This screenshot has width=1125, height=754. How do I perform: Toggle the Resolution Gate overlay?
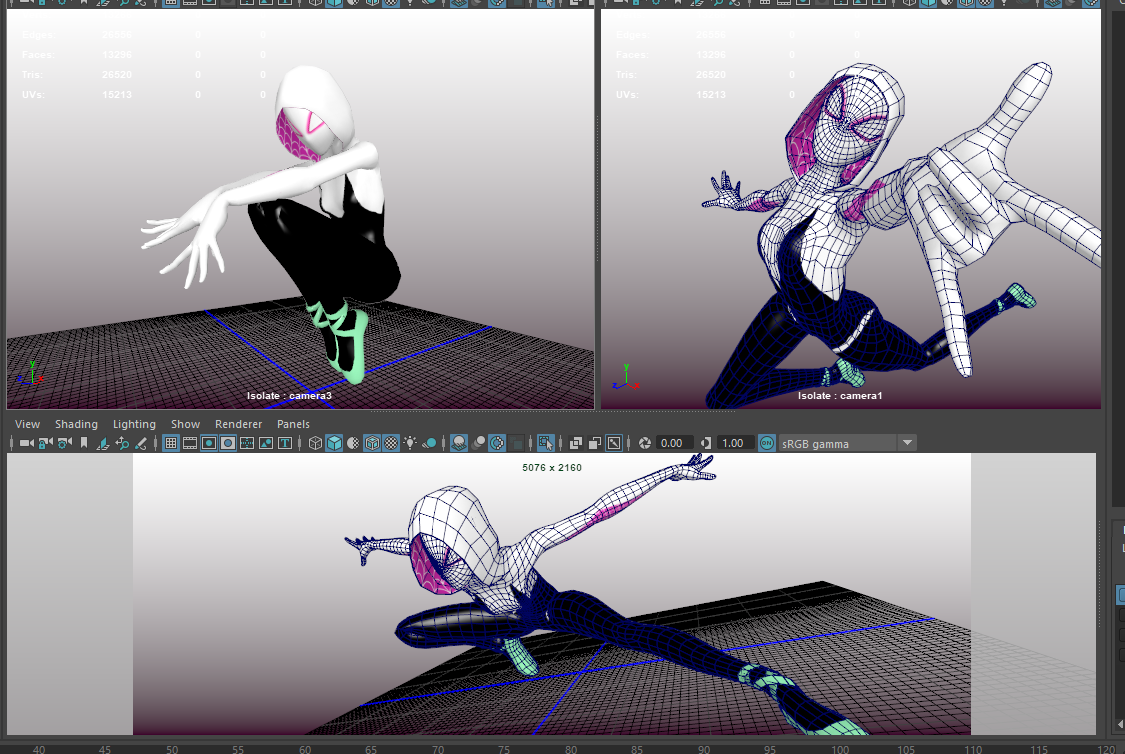pos(208,443)
